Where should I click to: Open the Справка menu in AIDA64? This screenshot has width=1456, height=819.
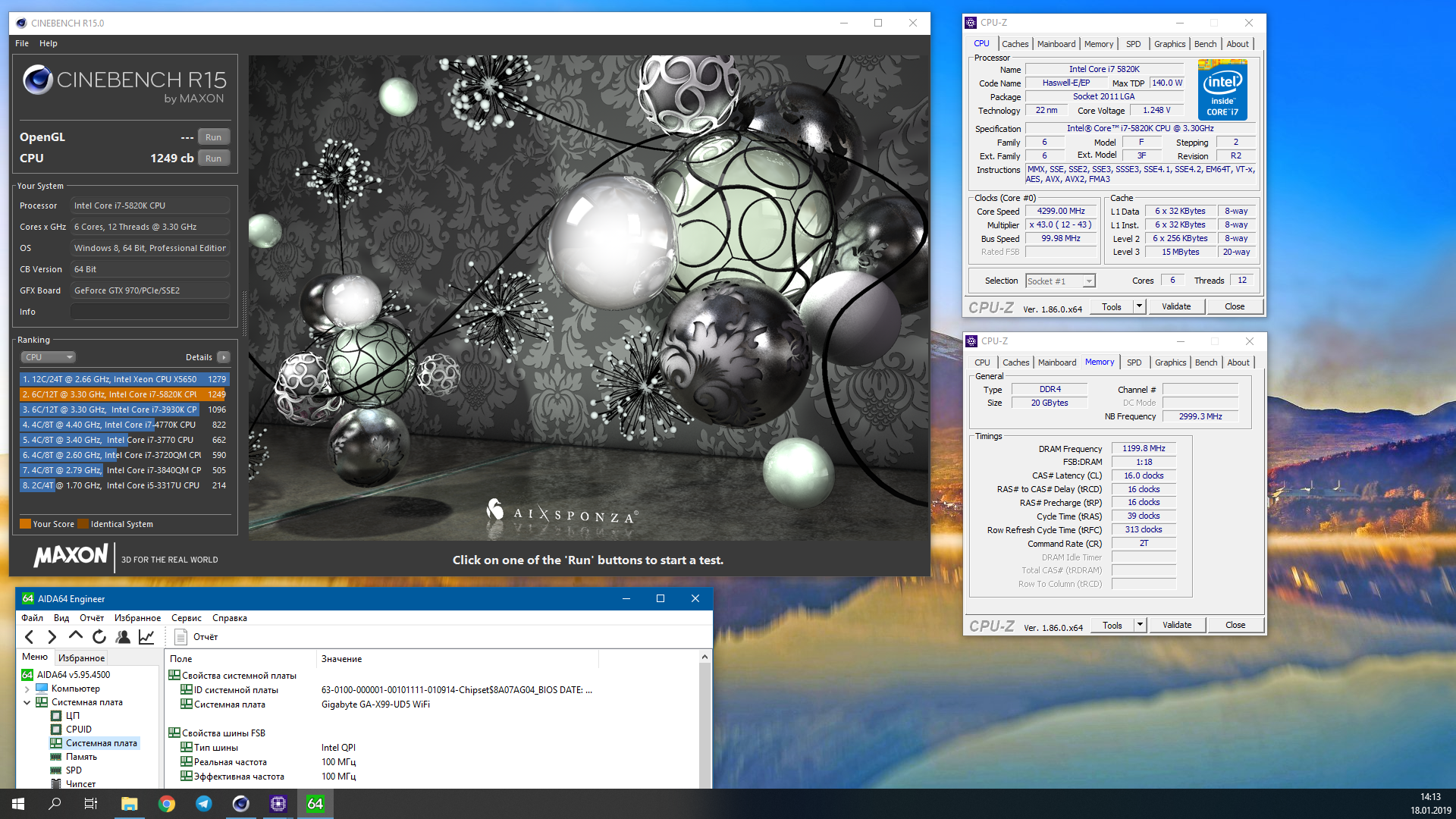point(230,618)
